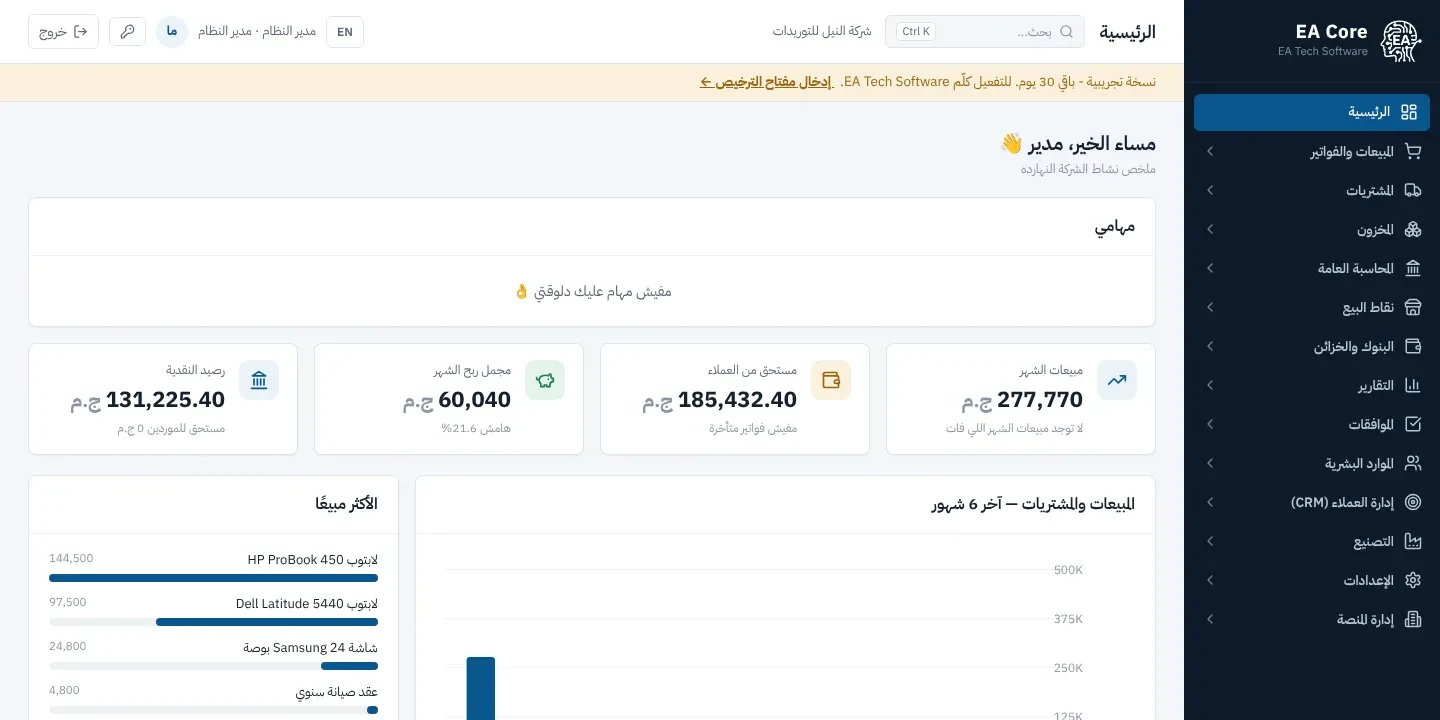Image resolution: width=1440 pixels, height=720 pixels.
Task: Expand the التقارير chevron
Action: tap(1210, 385)
